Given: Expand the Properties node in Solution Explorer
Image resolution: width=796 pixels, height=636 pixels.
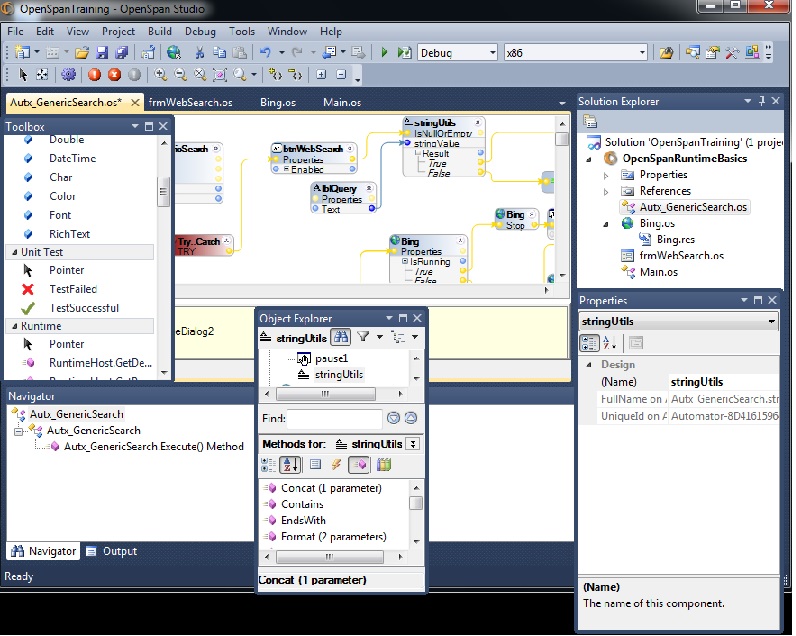Looking at the screenshot, I should (606, 175).
